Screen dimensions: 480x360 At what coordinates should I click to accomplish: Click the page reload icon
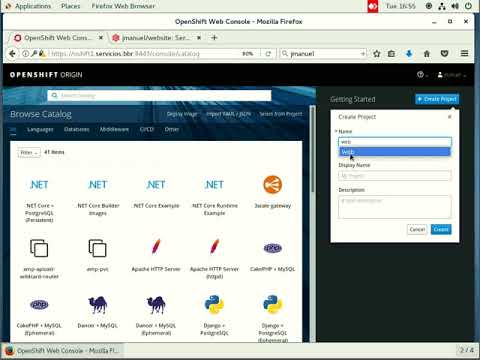point(268,54)
